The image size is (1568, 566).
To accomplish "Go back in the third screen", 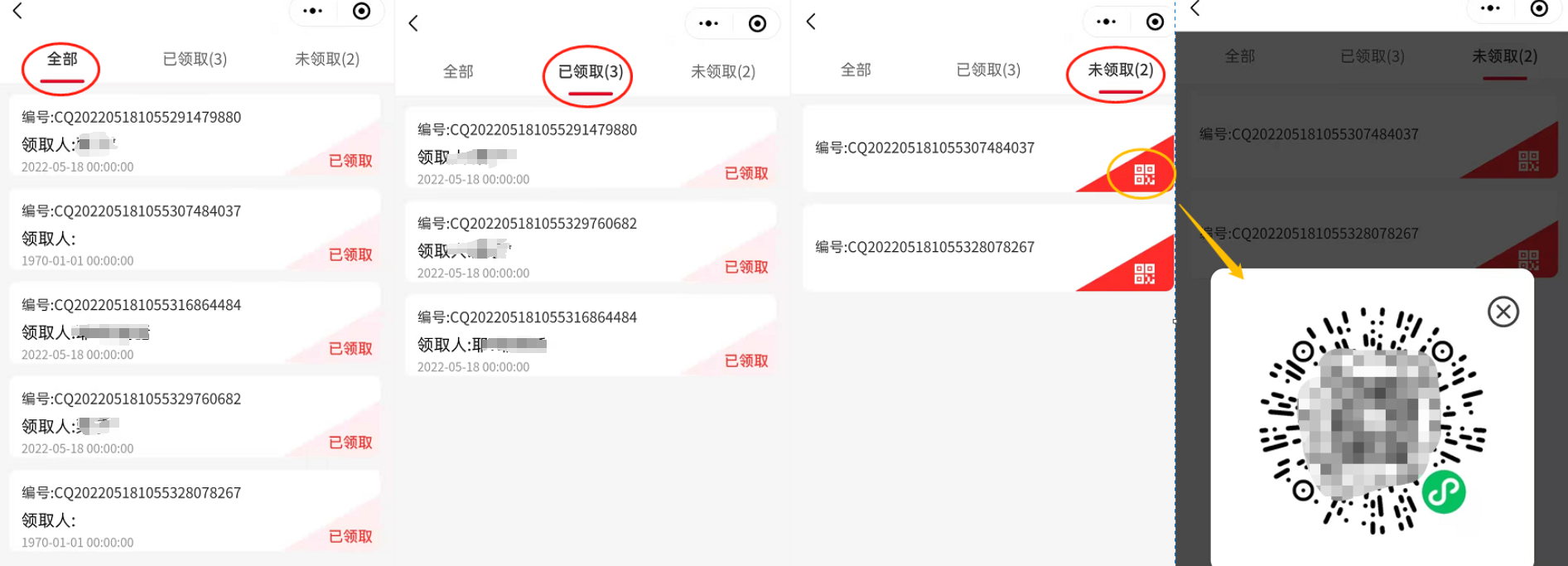I will [811, 22].
